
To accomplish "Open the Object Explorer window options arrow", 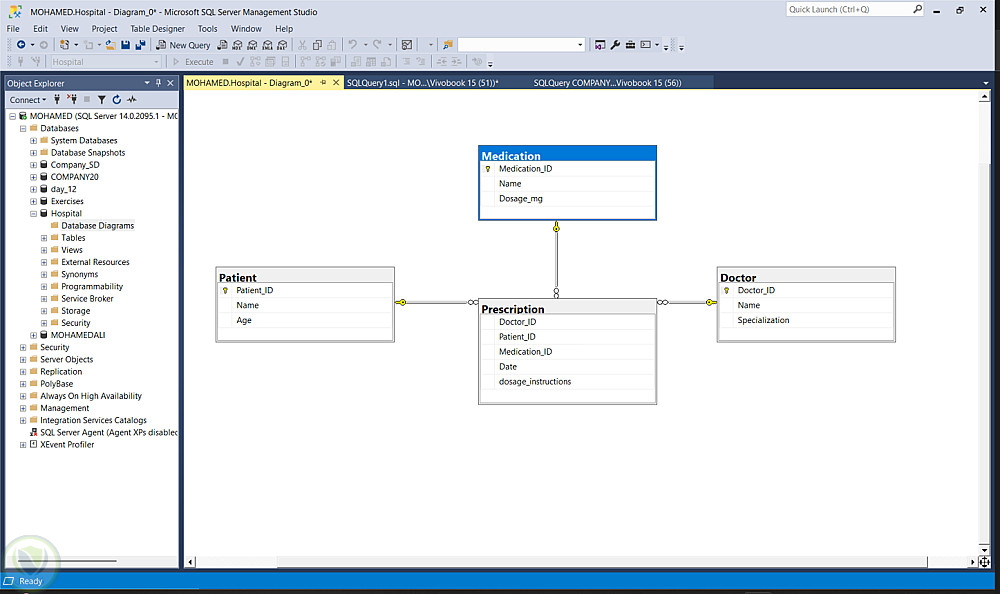I will (147, 83).
